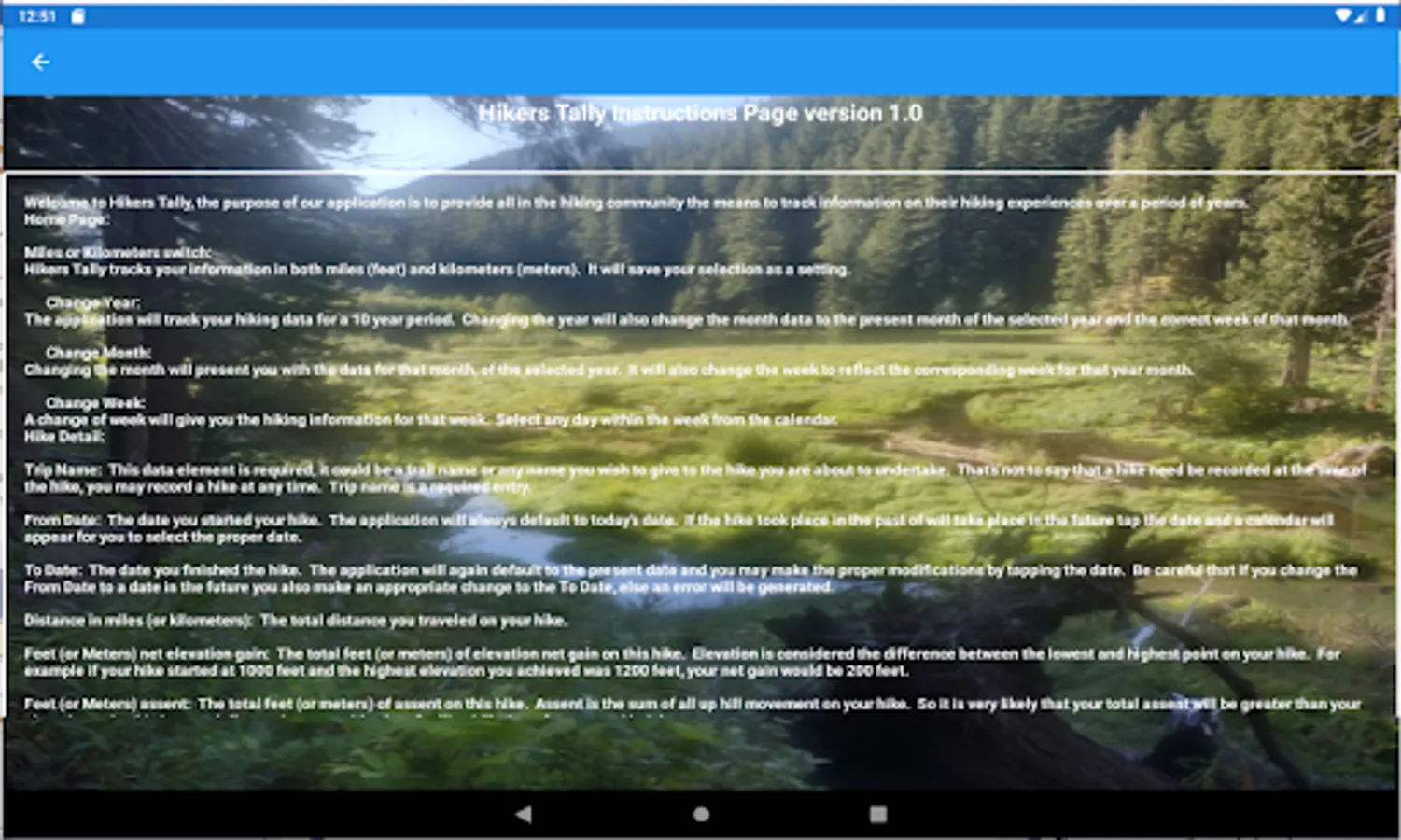Tap 'Miles or Kilometers switch:' heading
The width and height of the screenshot is (1401, 840).
118,253
